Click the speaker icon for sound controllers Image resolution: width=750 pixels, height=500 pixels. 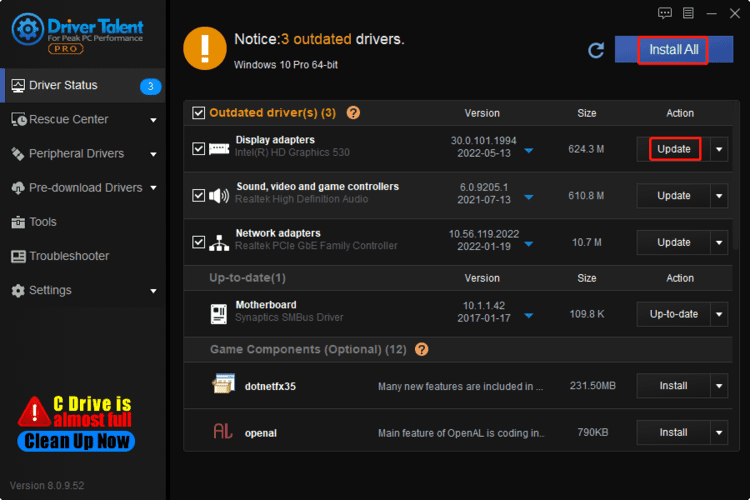click(219, 195)
